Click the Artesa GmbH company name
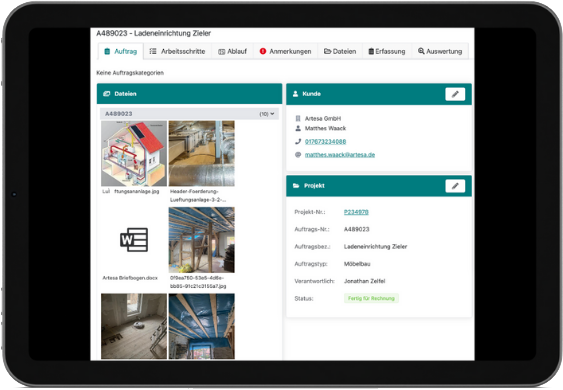Viewport: 563px width, 390px height. pyautogui.click(x=323, y=118)
